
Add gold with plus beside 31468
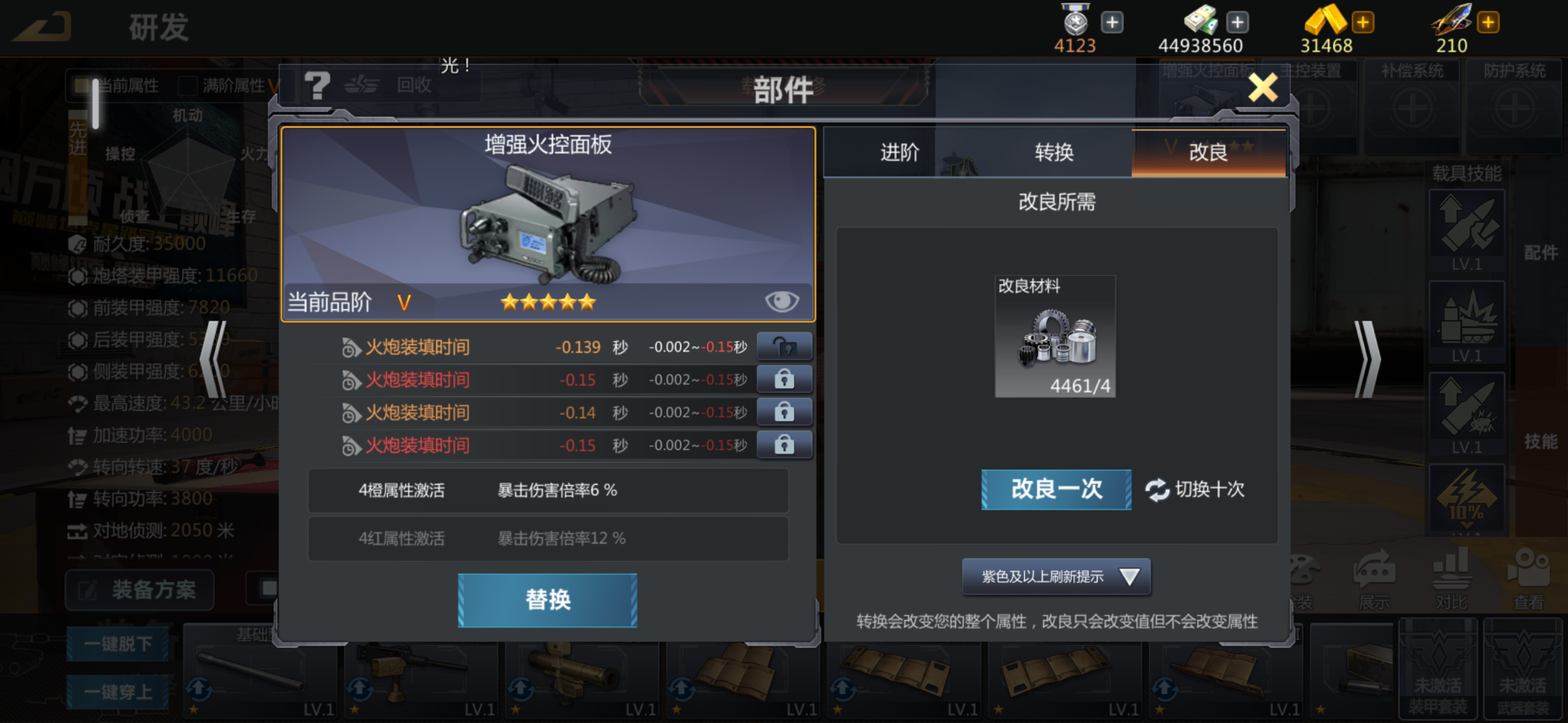[x=1362, y=22]
